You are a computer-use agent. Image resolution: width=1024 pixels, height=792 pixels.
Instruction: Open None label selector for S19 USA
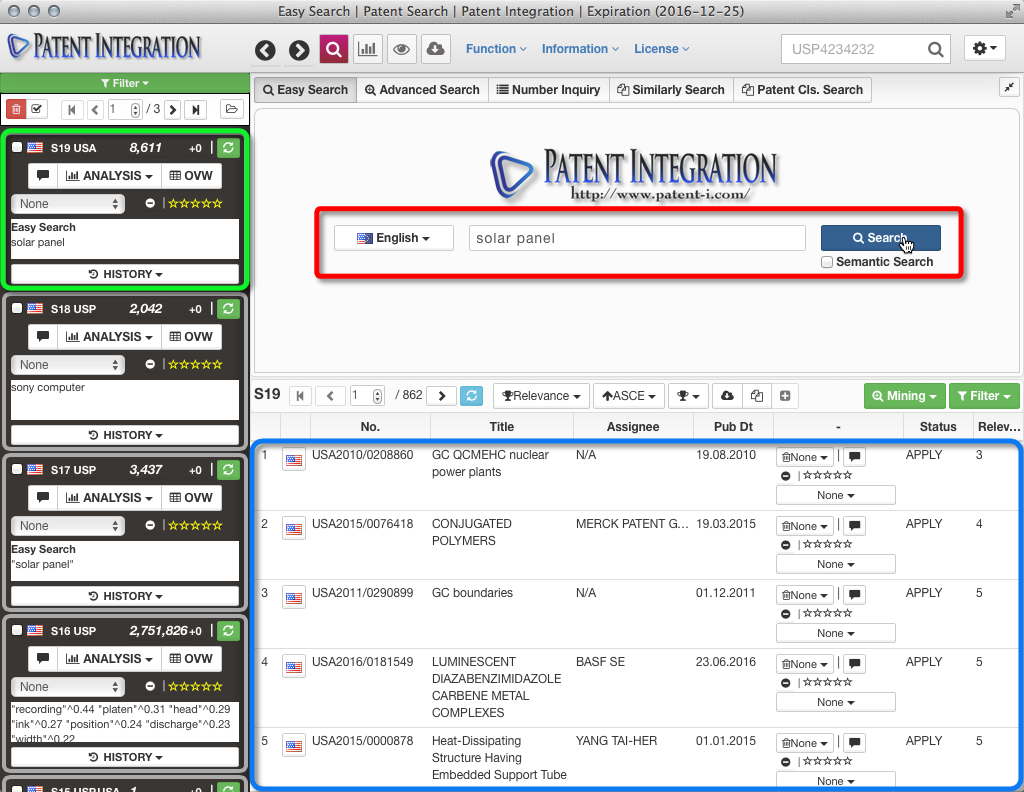[68, 204]
